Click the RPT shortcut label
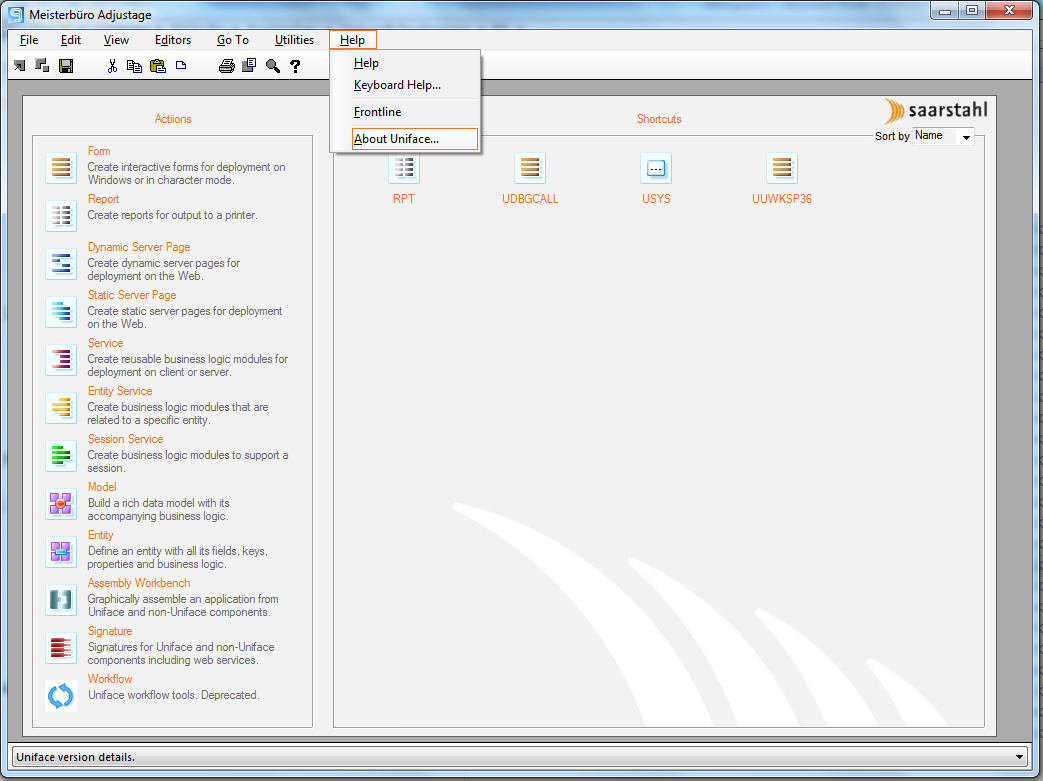Image resolution: width=1043 pixels, height=781 pixels. point(404,199)
